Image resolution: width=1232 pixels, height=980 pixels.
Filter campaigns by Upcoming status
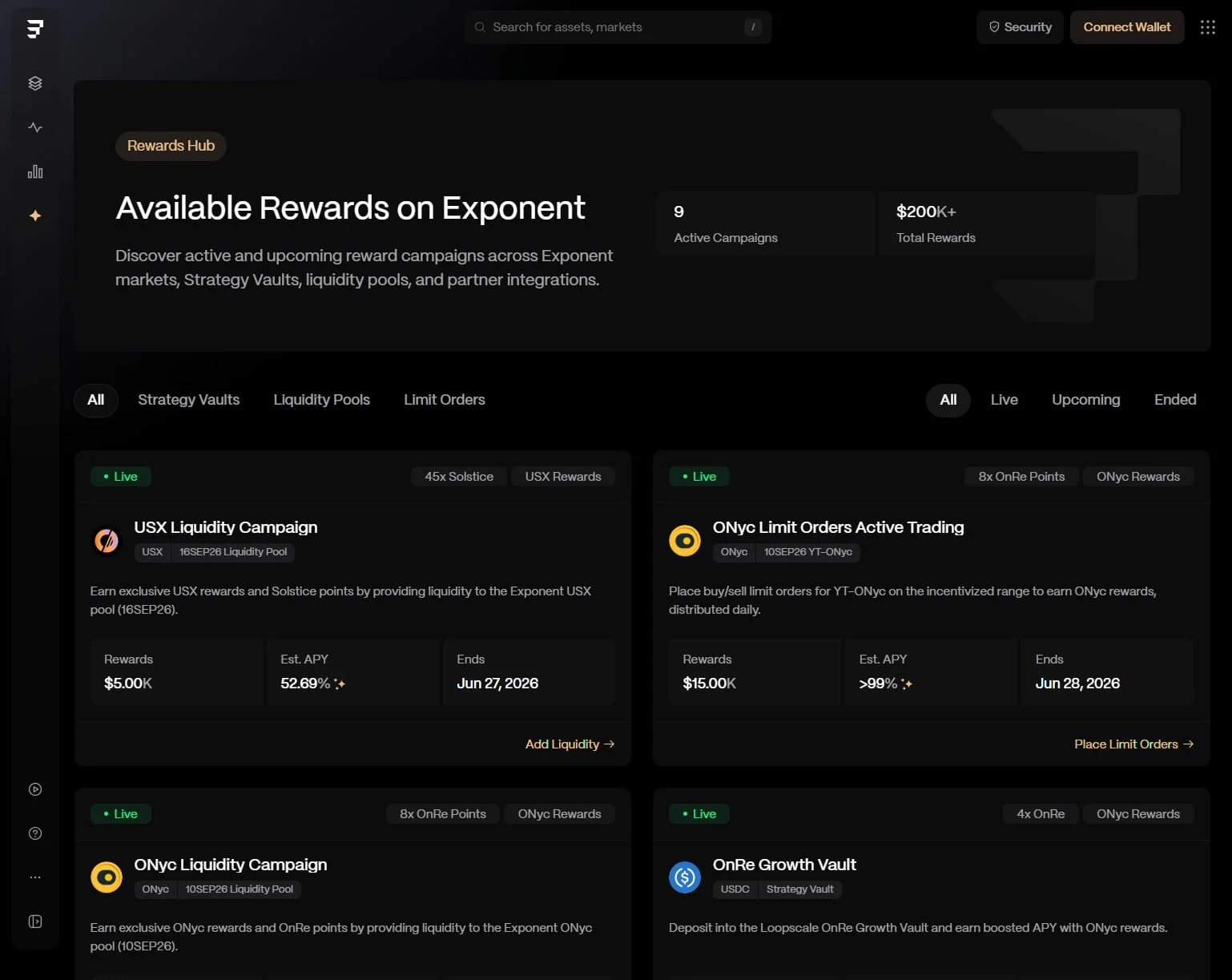1086,400
